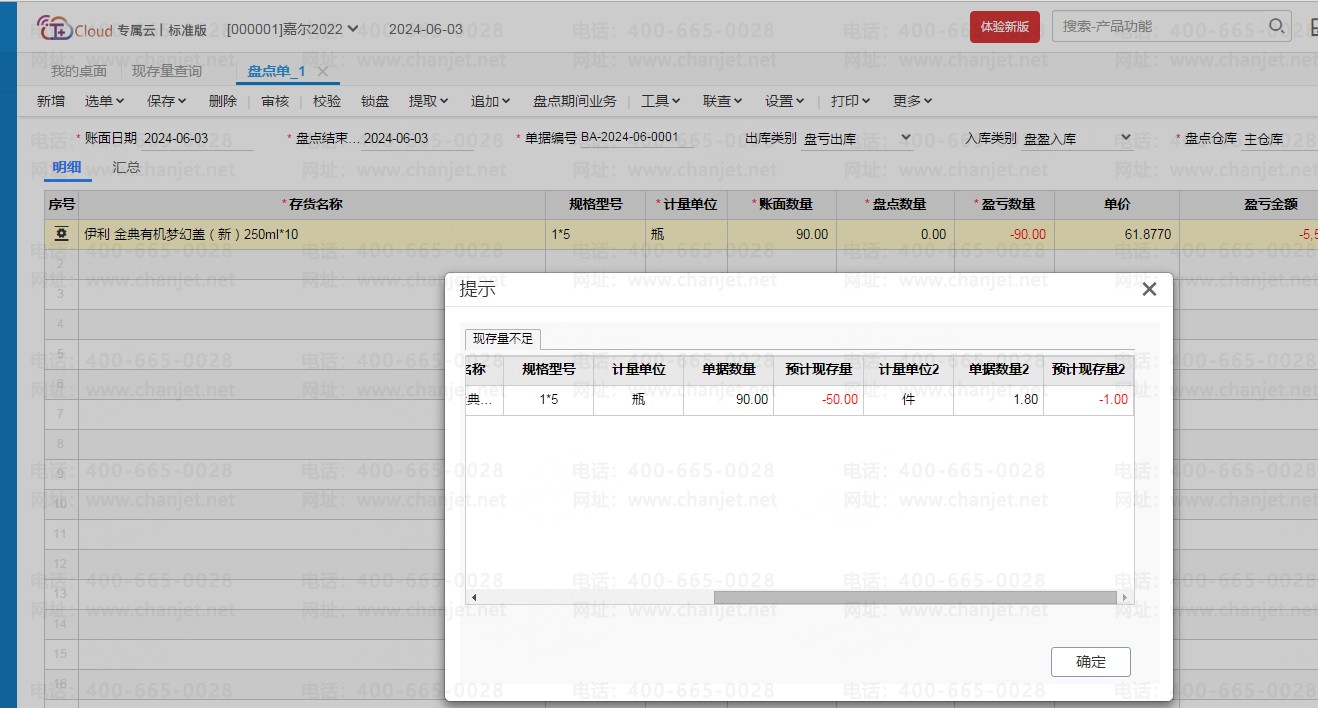The image size is (1318, 708).
Task: Click the row settings gear icon
Action: click(x=61, y=234)
